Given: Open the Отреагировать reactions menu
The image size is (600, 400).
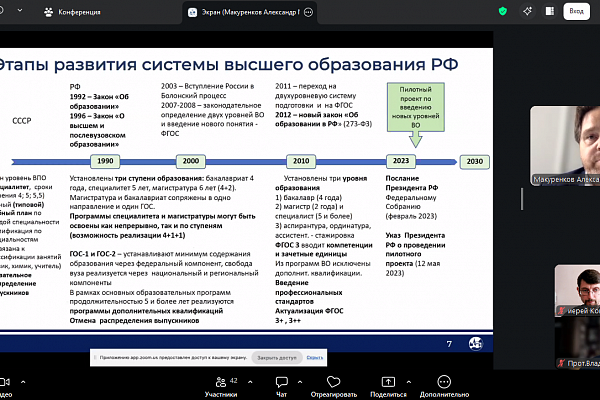Looking at the screenshot, I should click(x=334, y=387).
